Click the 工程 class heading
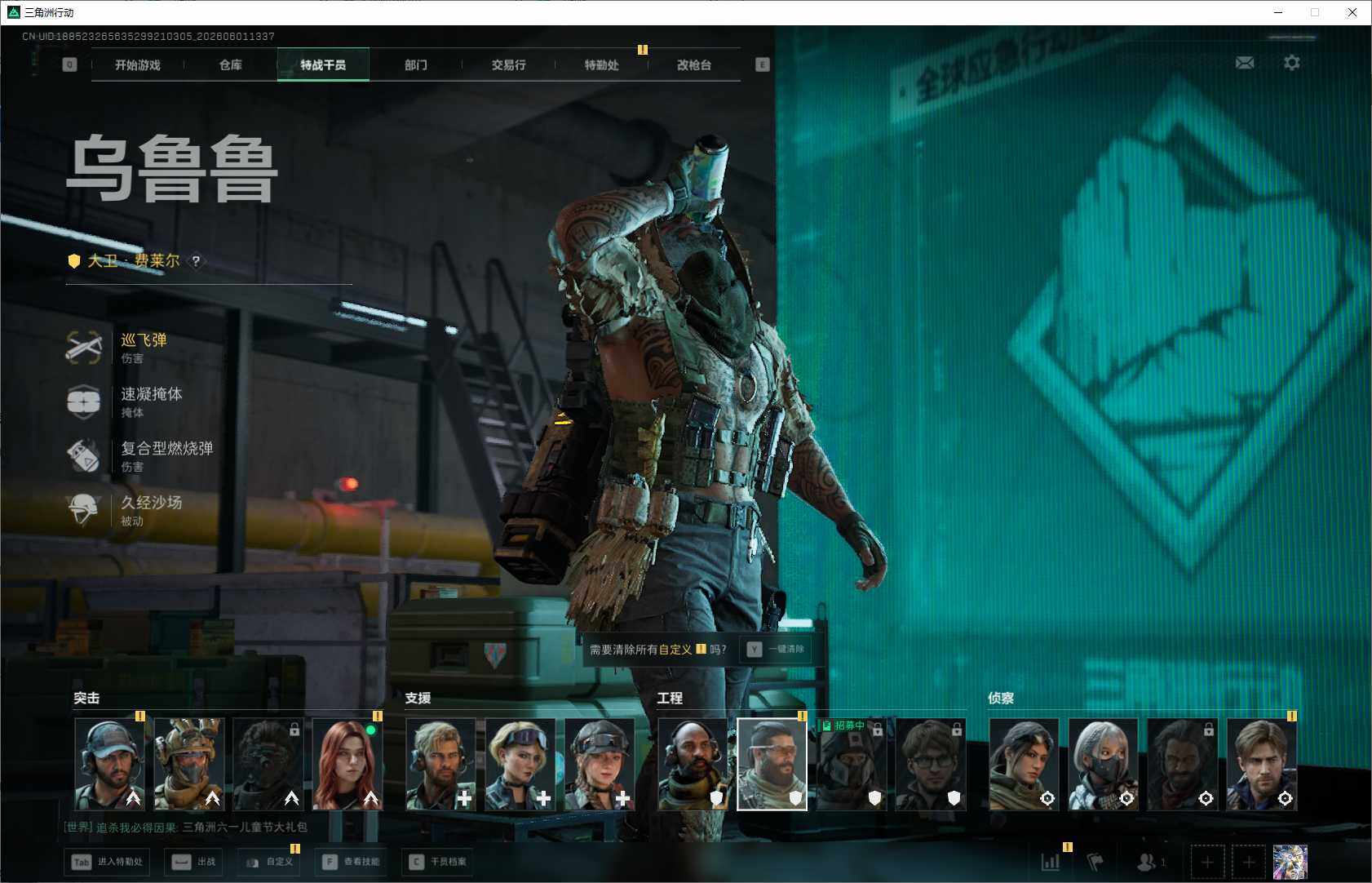The height and width of the screenshot is (883, 1372). [670, 699]
